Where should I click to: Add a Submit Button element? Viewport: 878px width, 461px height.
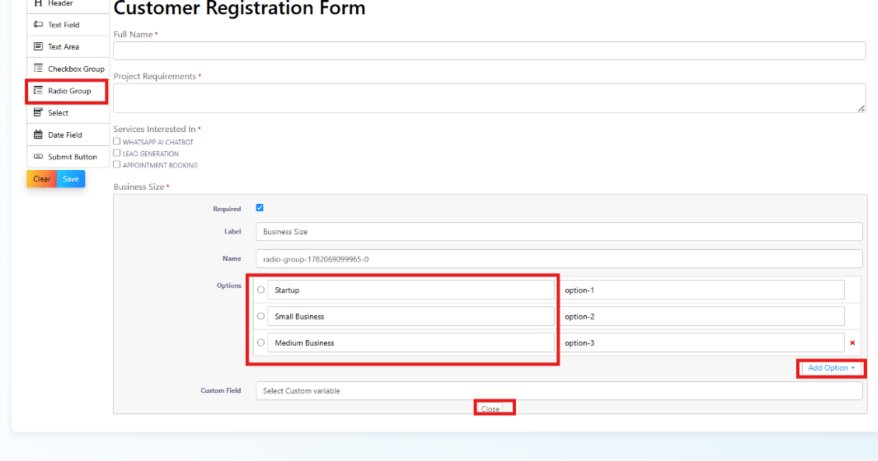click(68, 157)
